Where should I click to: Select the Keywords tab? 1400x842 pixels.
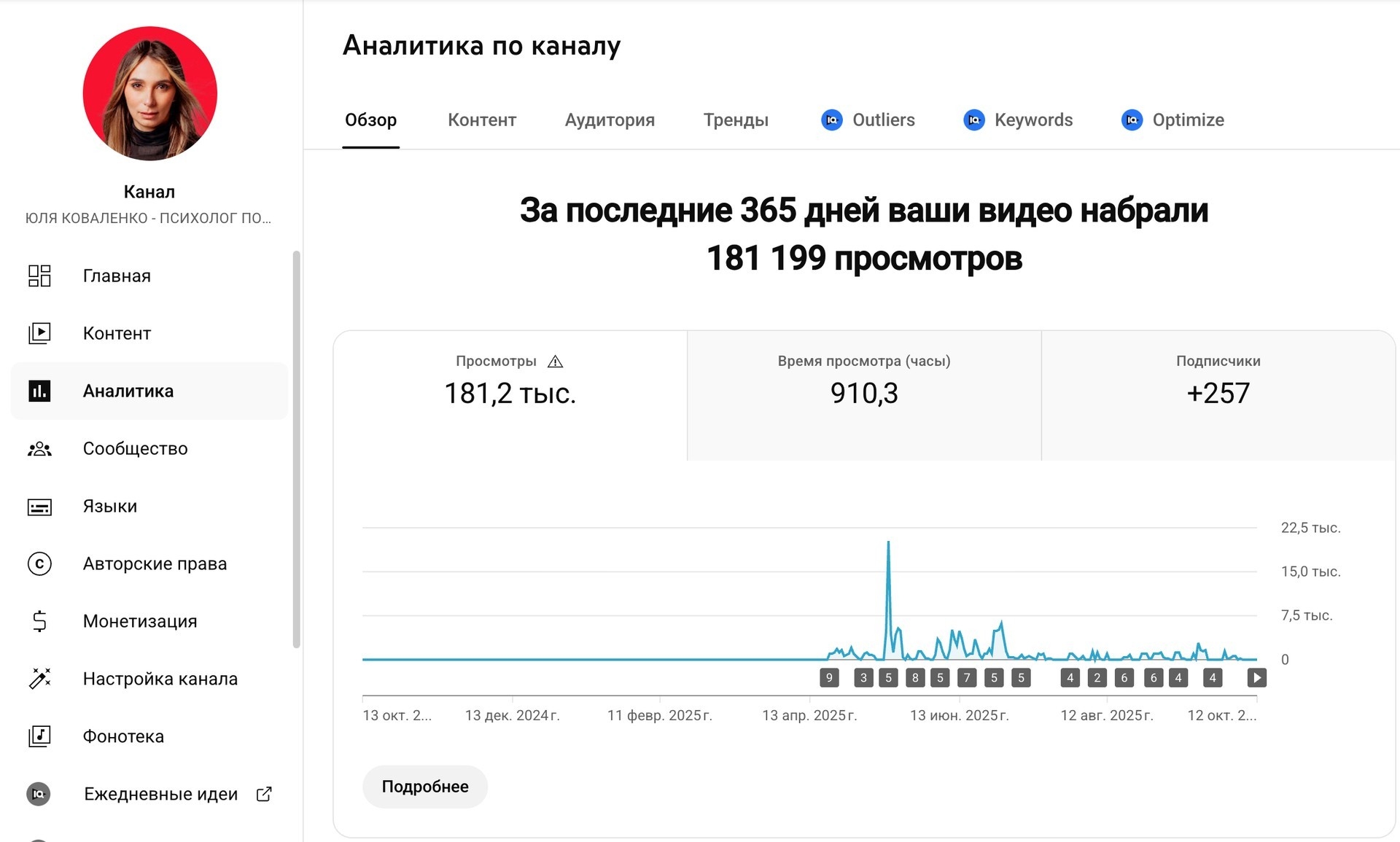click(1018, 120)
